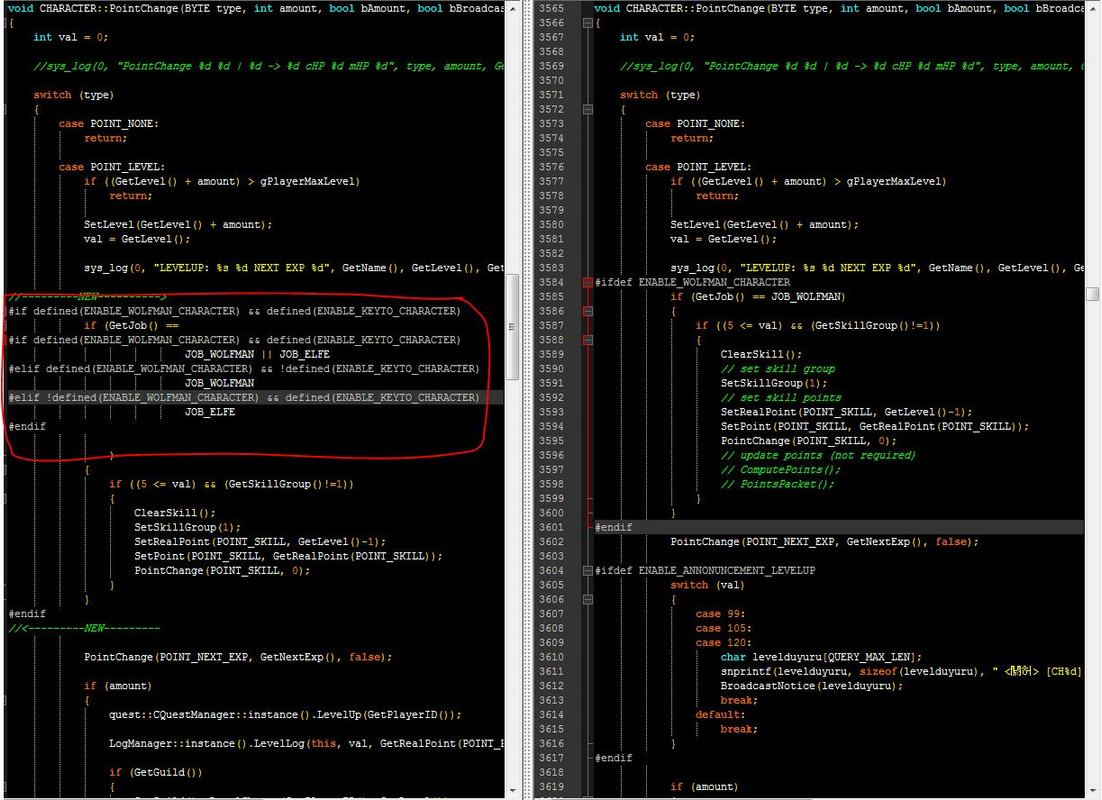Viewport: 1102px width, 800px height.
Task: Click 'BroadcastNotice(levelduyuru);' on line 3612
Action: 812,686
